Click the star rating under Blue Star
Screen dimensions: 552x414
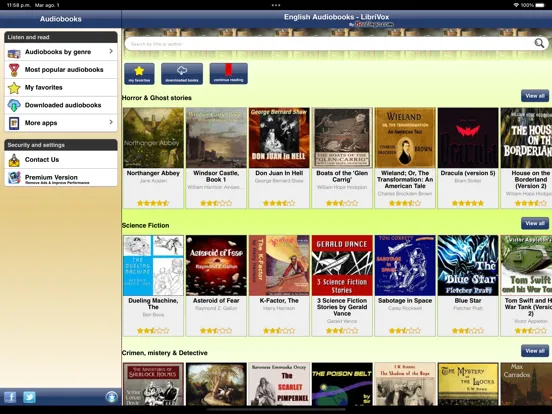tap(468, 331)
